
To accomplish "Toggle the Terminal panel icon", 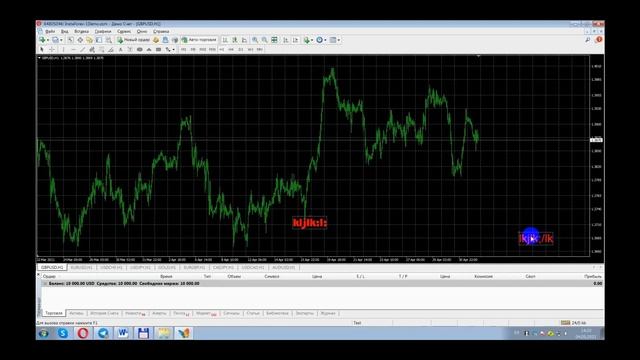I will coord(99,40).
